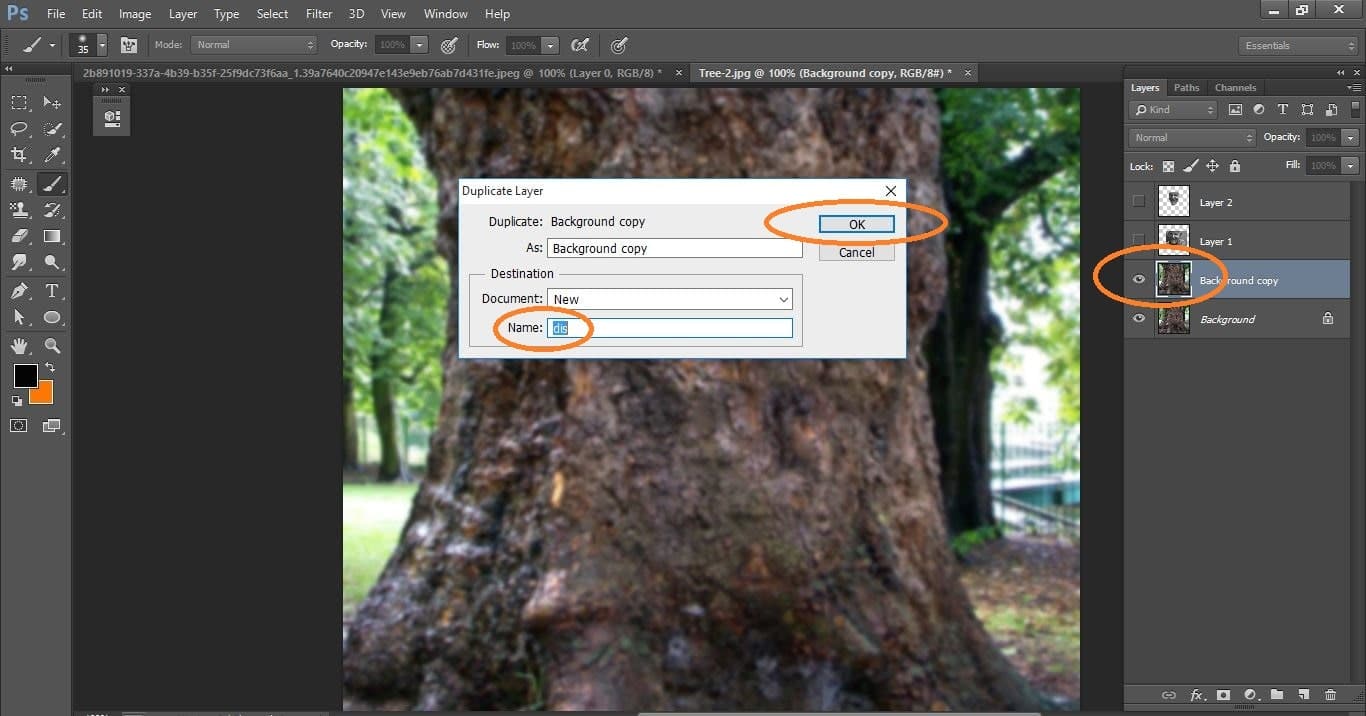Switch to the Channels tab
The image size is (1366, 716).
pos(1235,87)
